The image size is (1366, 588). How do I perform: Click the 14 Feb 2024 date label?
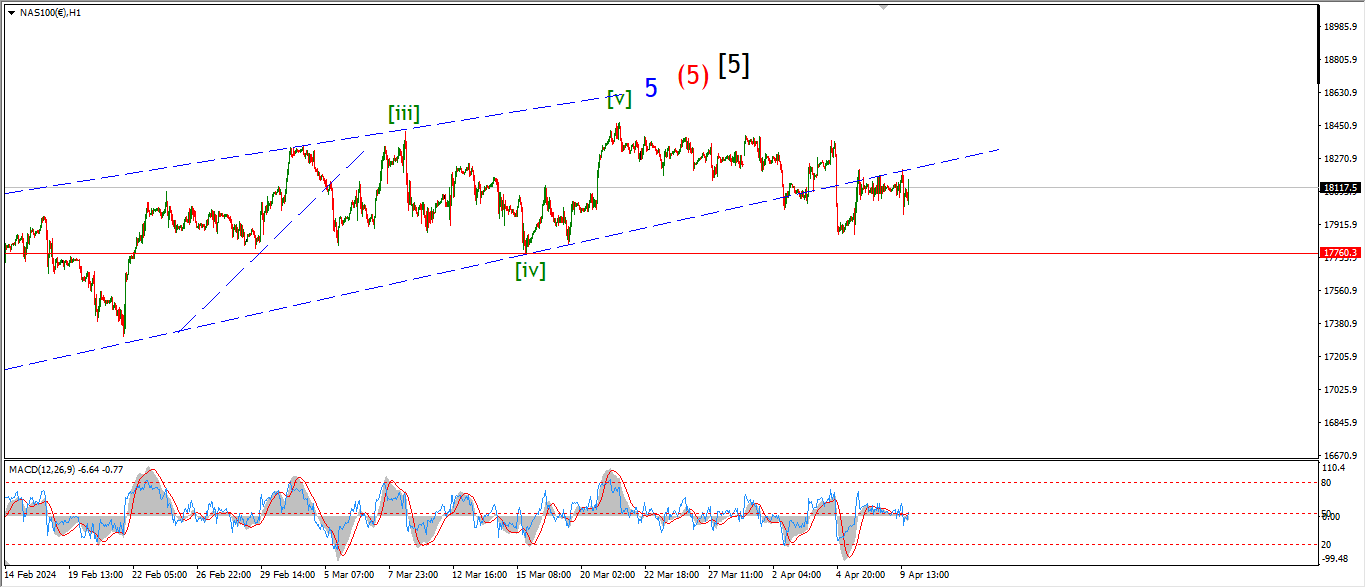click(x=30, y=575)
